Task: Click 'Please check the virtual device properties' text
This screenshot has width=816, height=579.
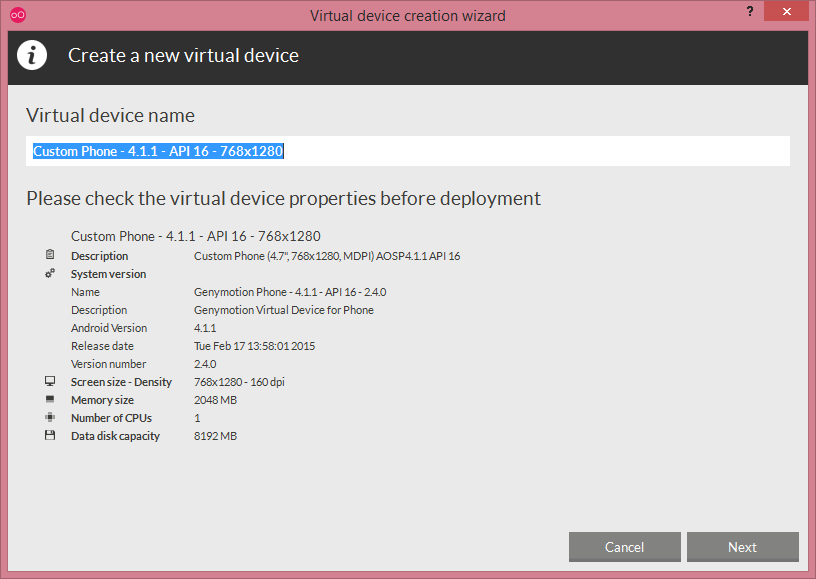Action: [284, 199]
